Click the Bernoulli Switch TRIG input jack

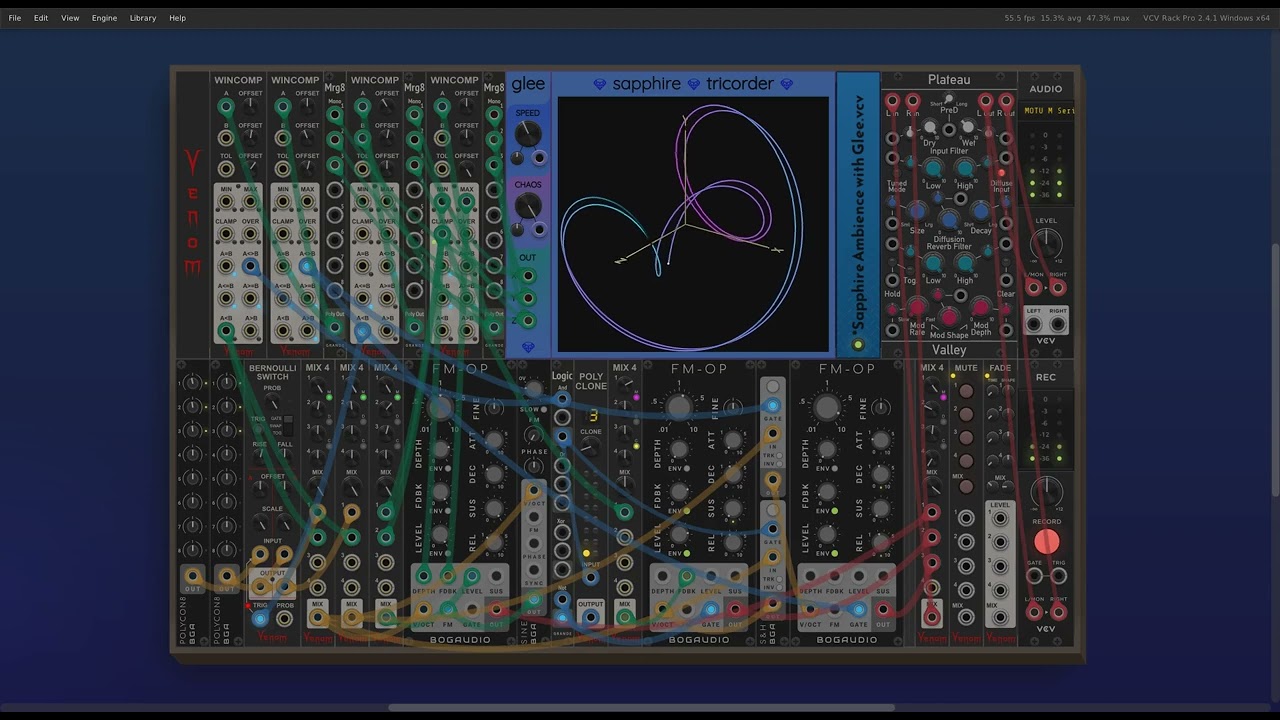click(x=260, y=618)
